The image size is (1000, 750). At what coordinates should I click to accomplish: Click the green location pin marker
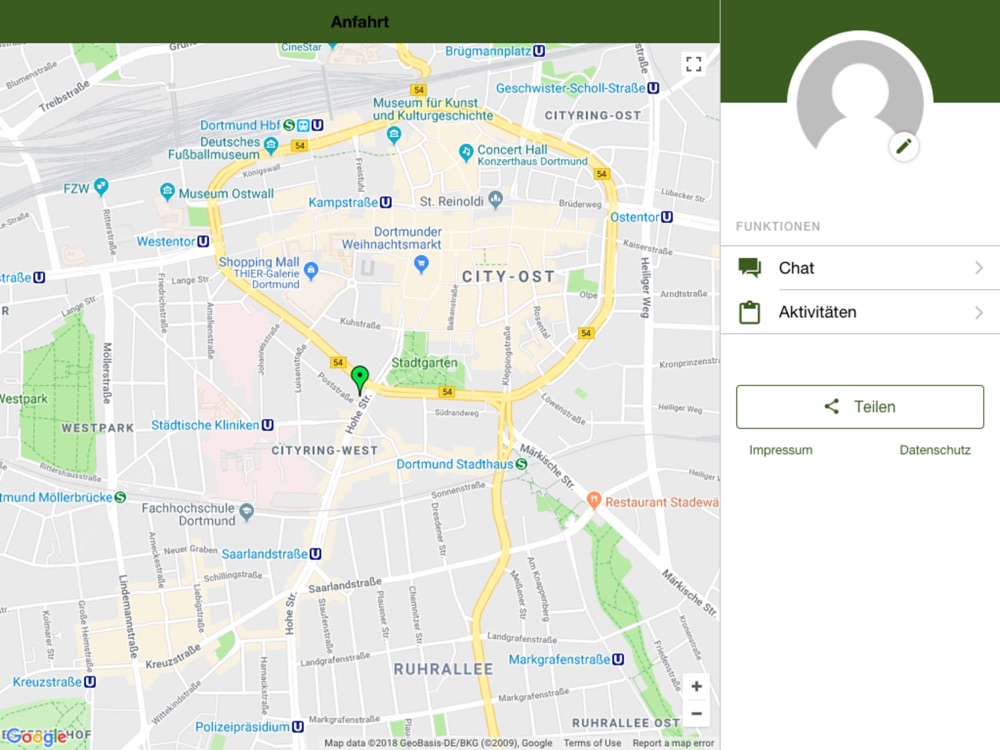point(360,381)
